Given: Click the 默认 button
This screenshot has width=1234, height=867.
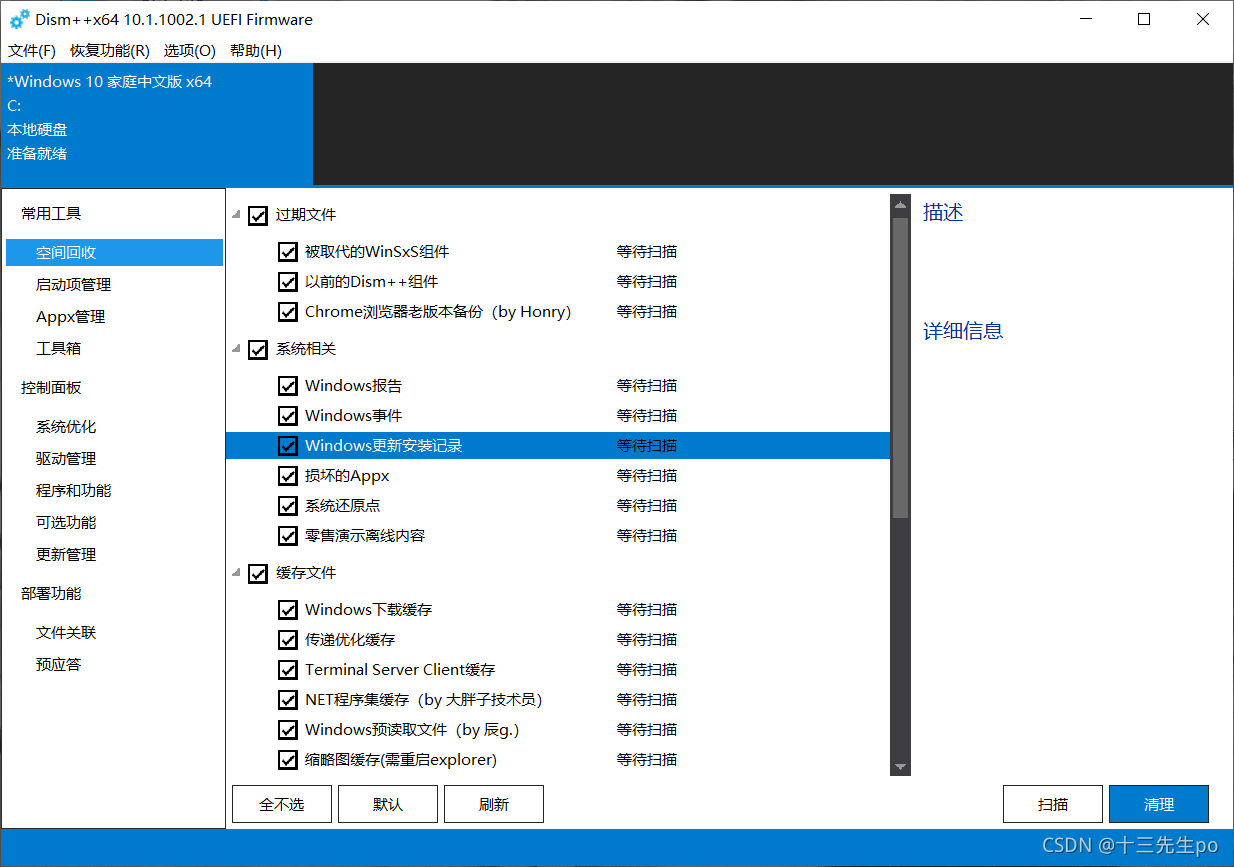Looking at the screenshot, I should coord(388,804).
